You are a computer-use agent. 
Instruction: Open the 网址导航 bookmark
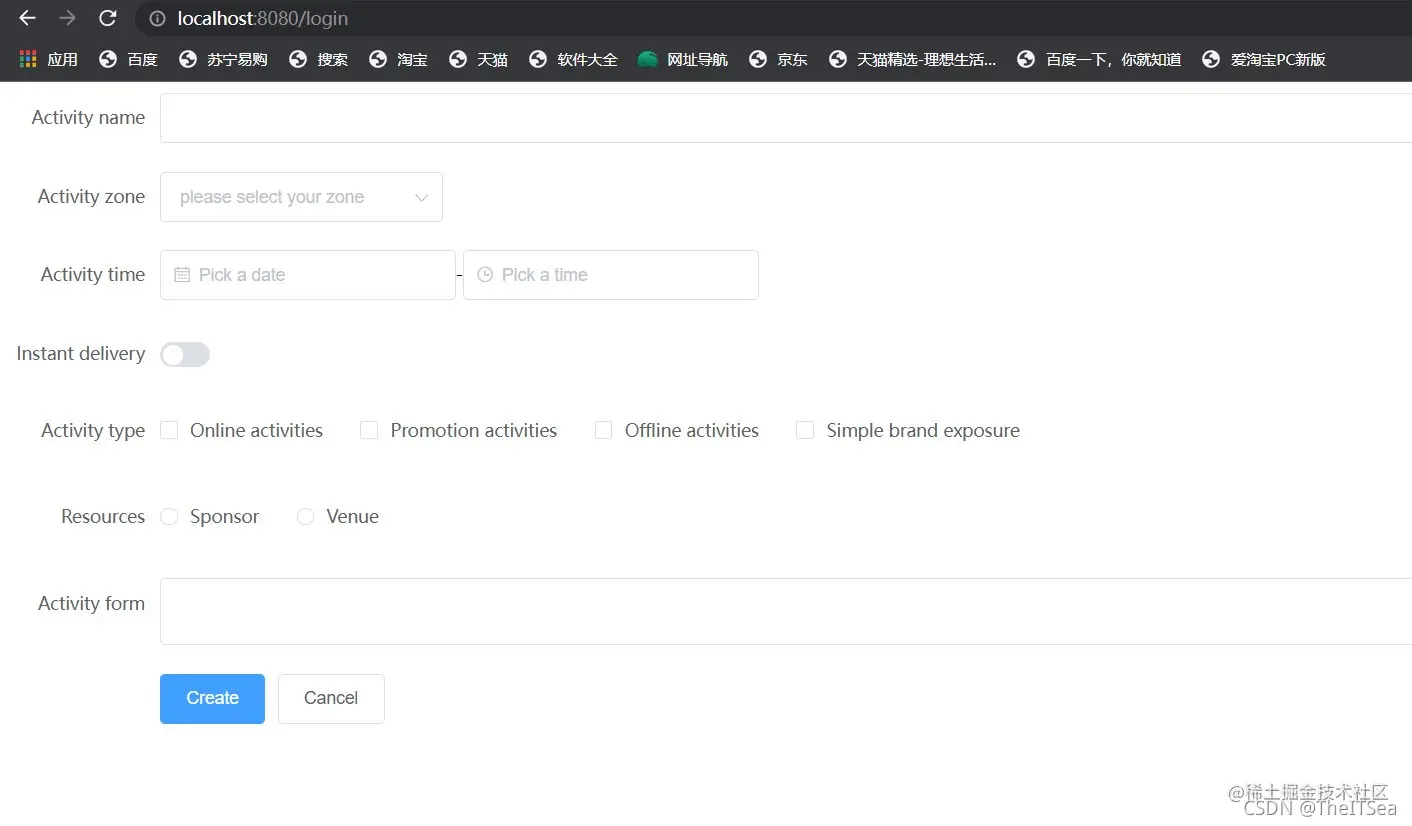click(x=683, y=59)
